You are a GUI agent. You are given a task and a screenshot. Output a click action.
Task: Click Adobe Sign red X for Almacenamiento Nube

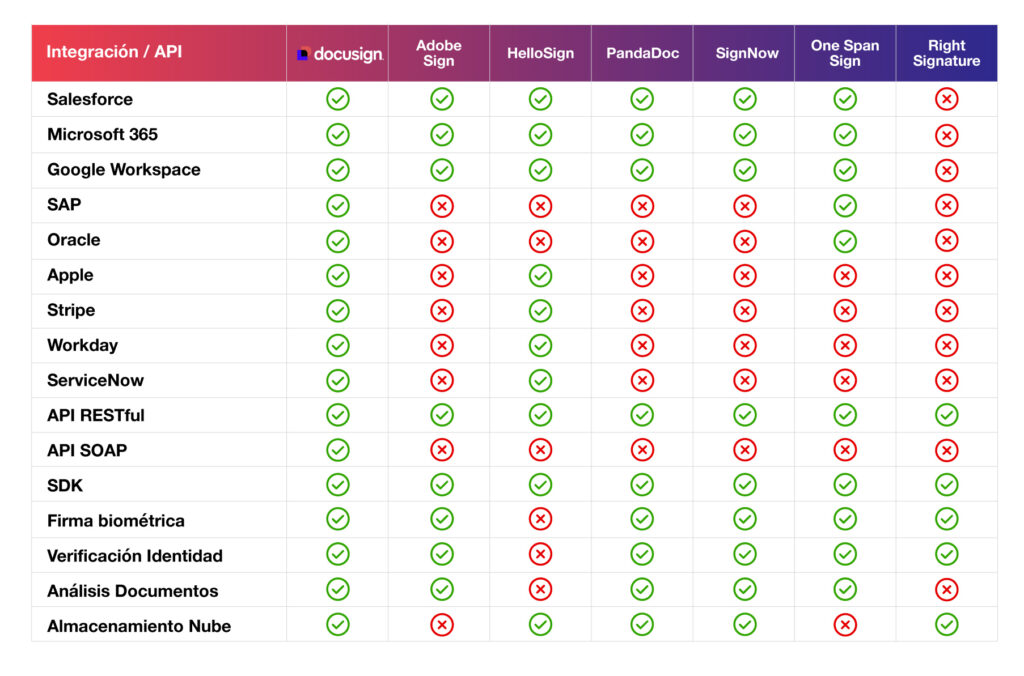(441, 625)
